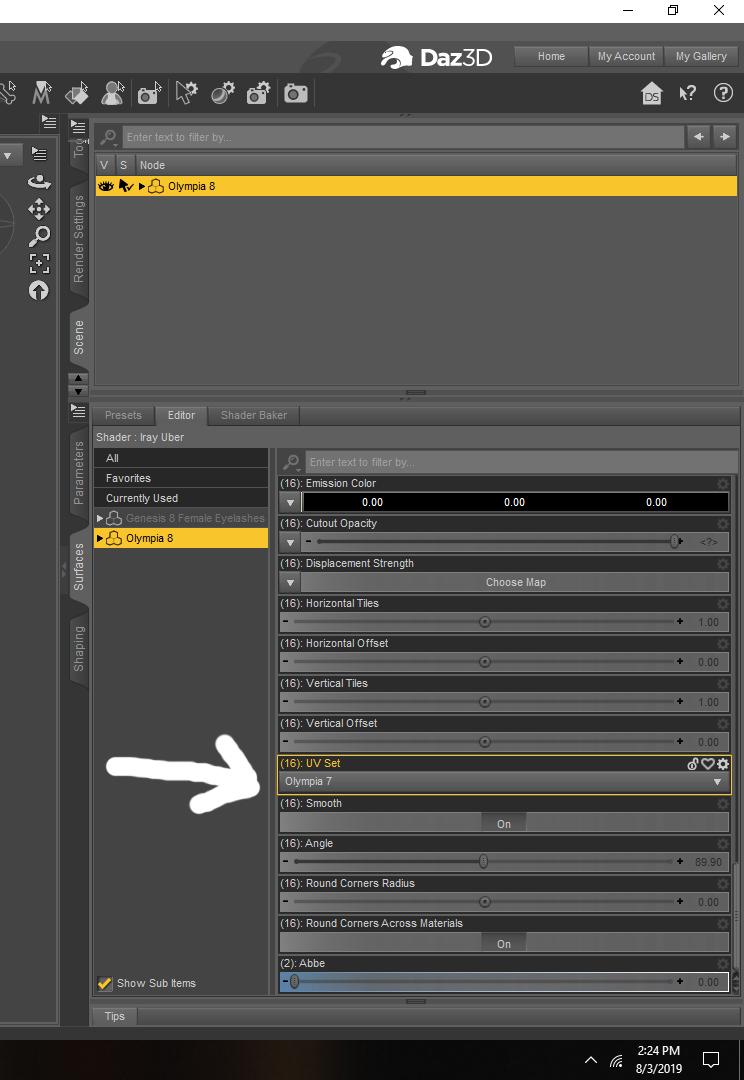Open Displacement Strength map dropdown arrow
This screenshot has height=1080, width=744.
pos(290,582)
